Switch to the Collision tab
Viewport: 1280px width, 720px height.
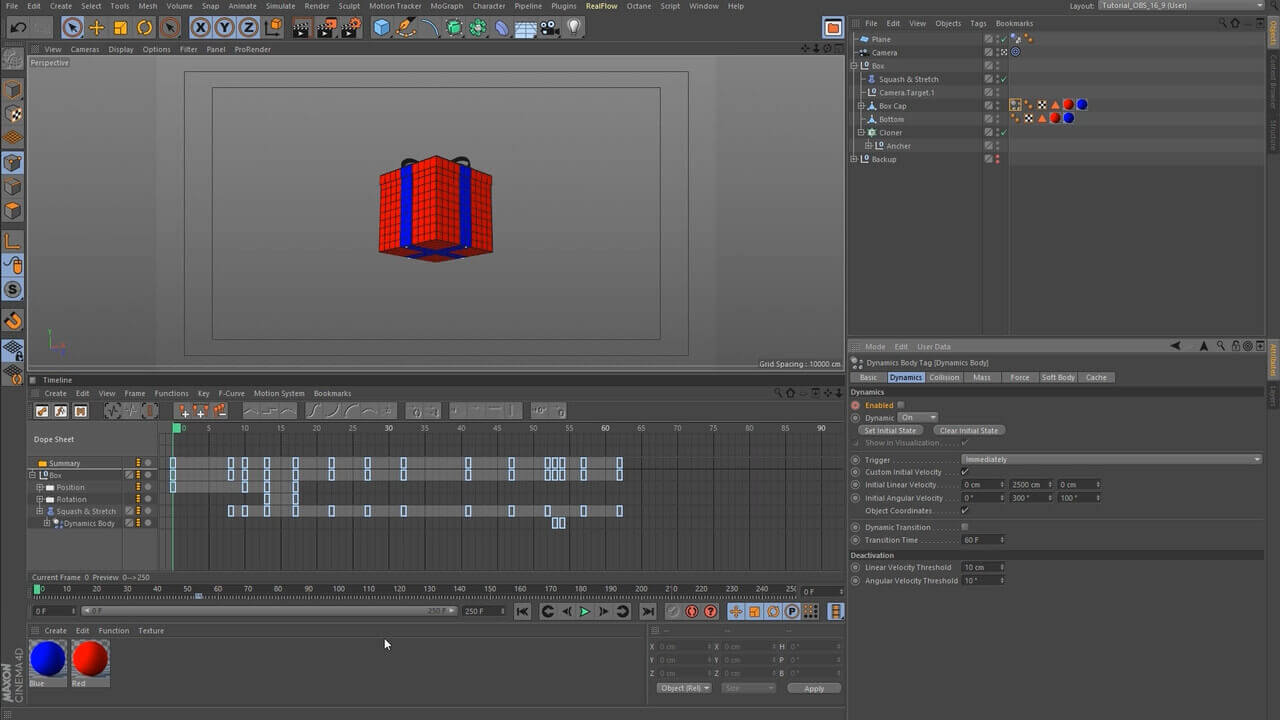[x=943, y=378]
